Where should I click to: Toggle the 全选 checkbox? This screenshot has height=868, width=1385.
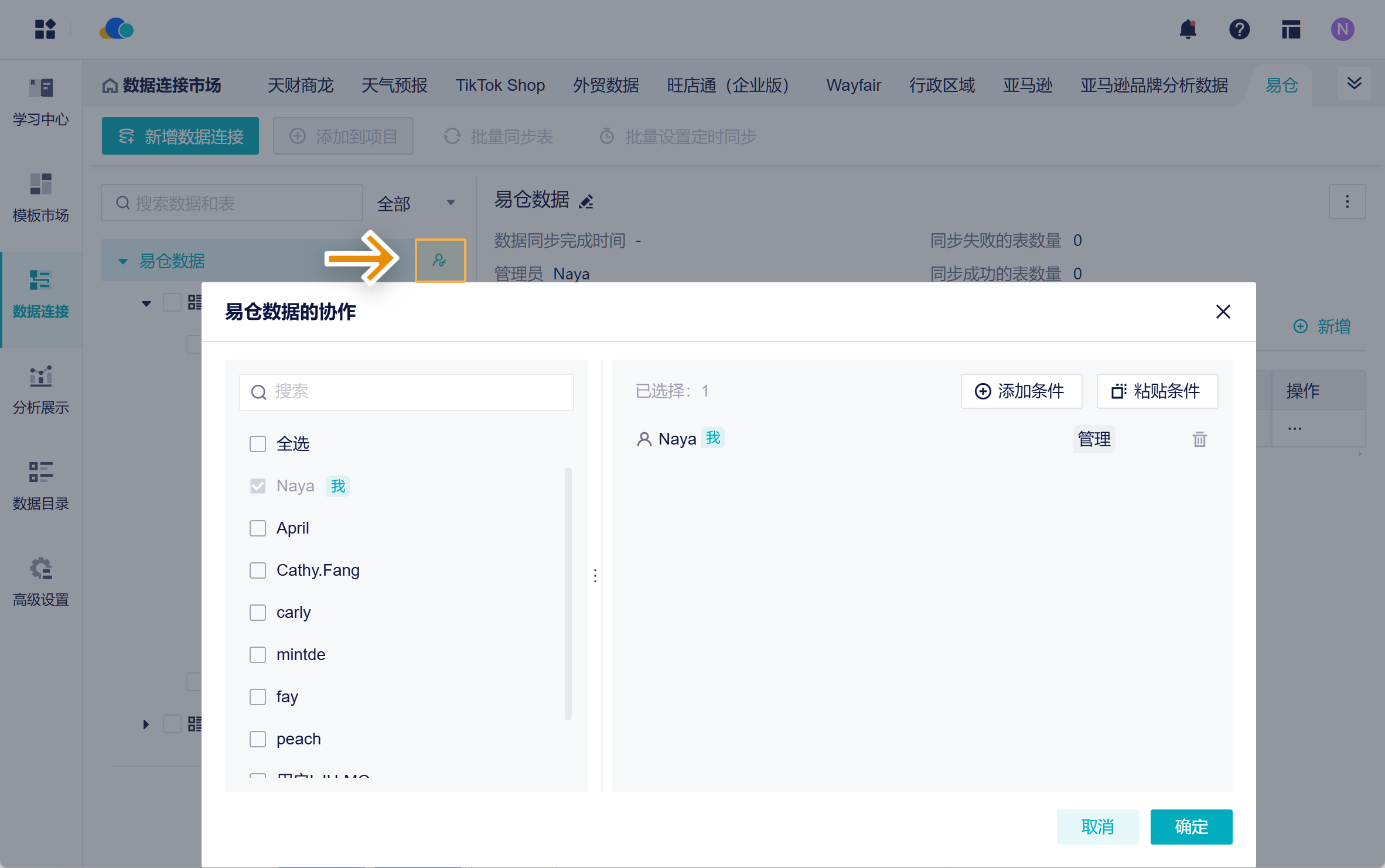pyautogui.click(x=258, y=443)
